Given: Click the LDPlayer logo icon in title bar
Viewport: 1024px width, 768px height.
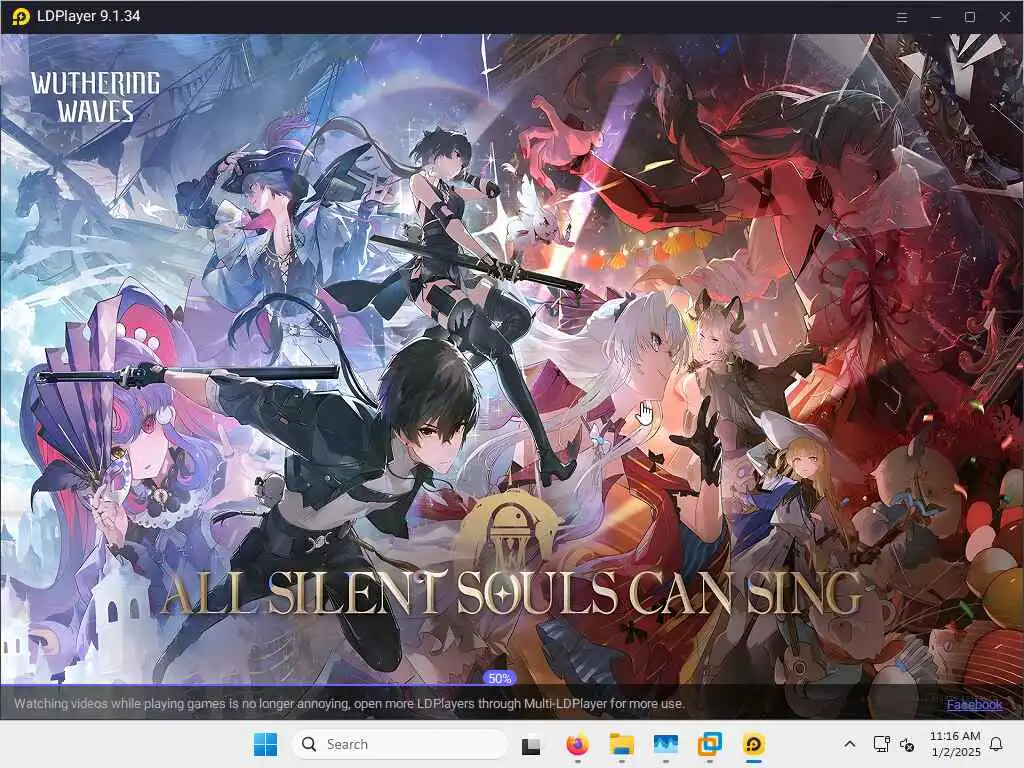Looking at the screenshot, I should (x=21, y=16).
